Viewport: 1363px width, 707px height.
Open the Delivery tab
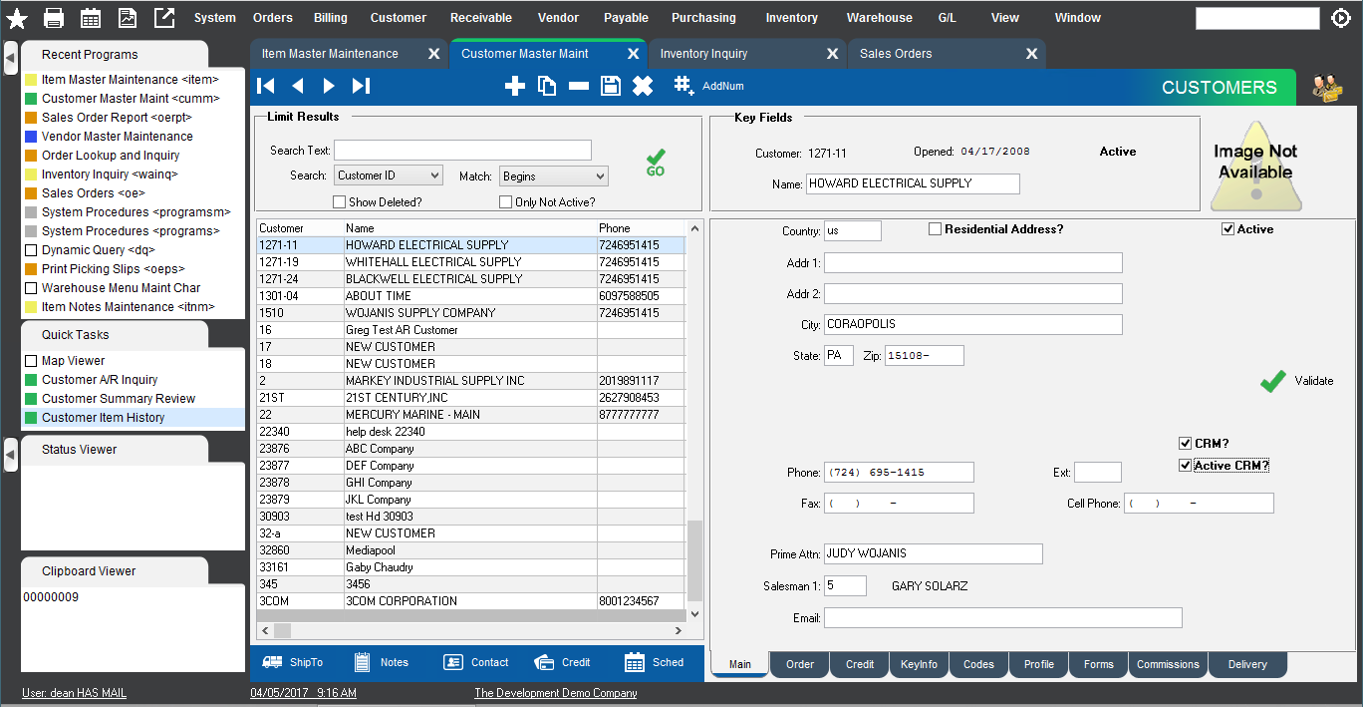coord(1248,664)
